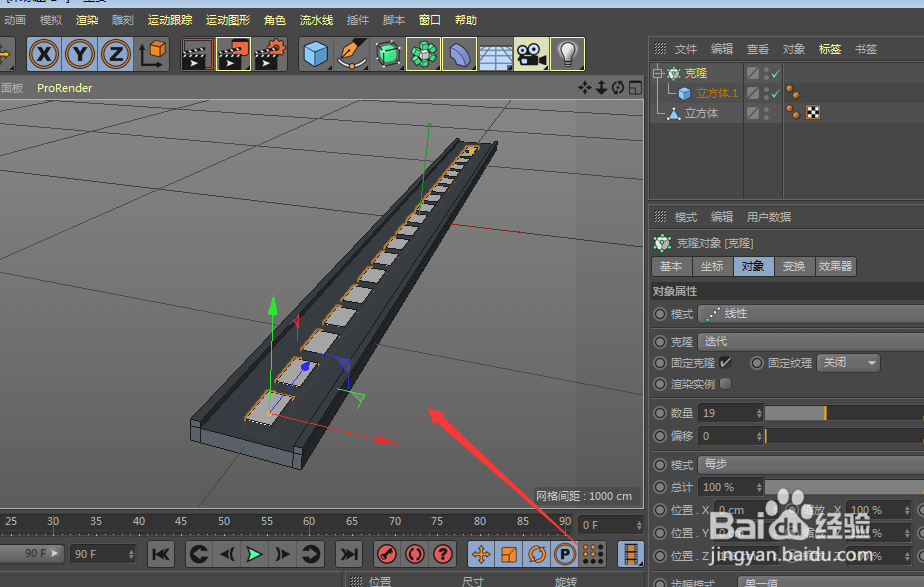The height and width of the screenshot is (587, 924).
Task: Click the camera icon in the toolbar
Action: tap(532, 54)
